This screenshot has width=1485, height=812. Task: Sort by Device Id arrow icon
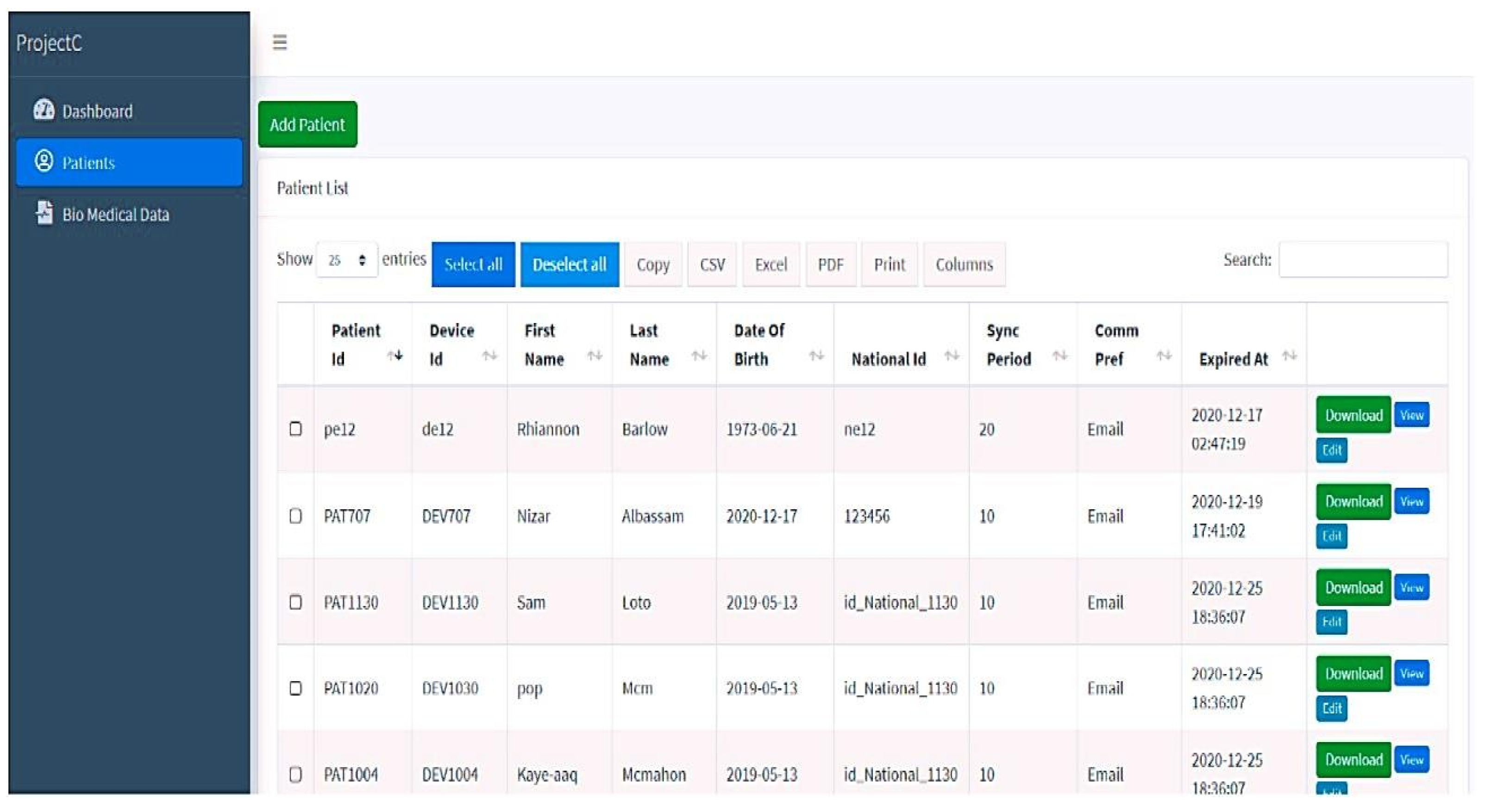pos(489,356)
